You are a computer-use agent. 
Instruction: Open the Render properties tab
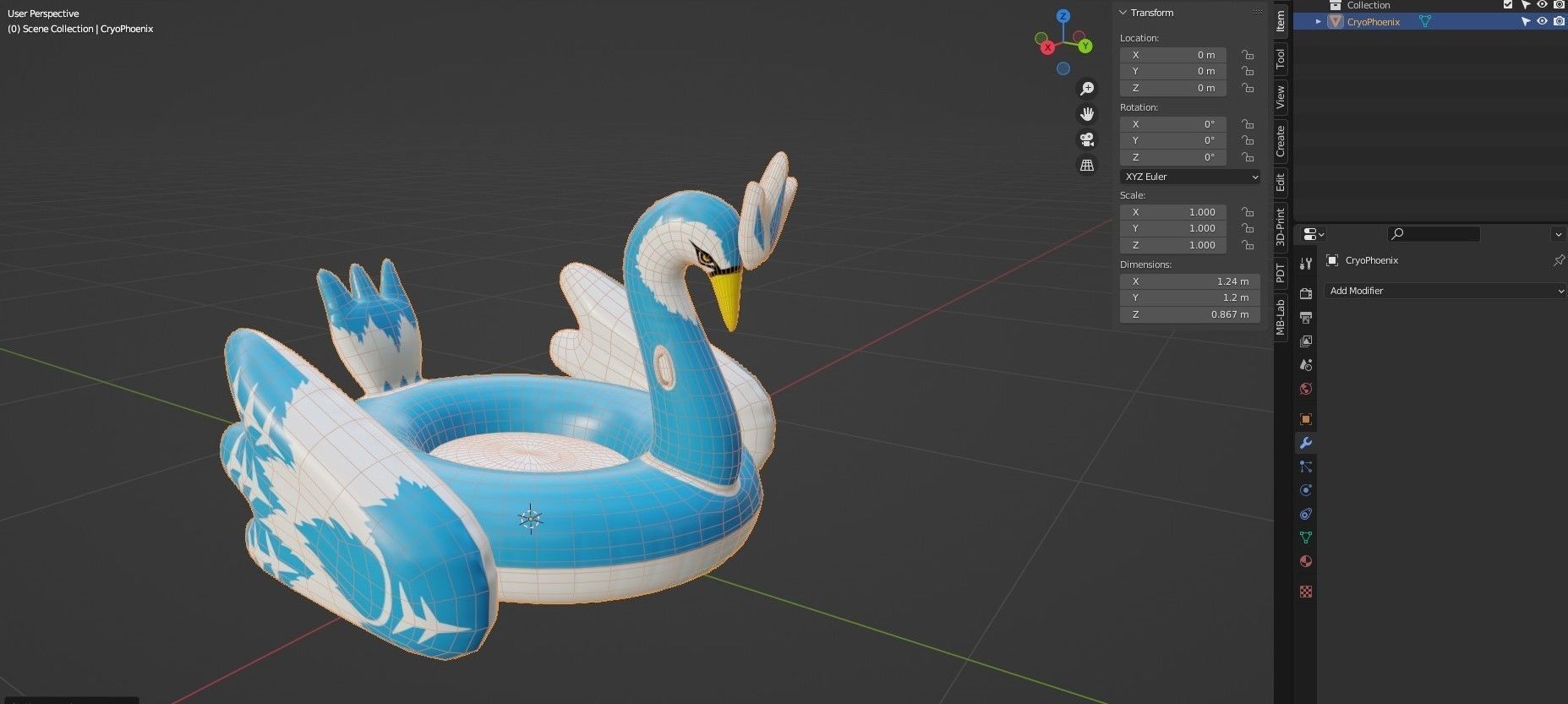pos(1306,293)
